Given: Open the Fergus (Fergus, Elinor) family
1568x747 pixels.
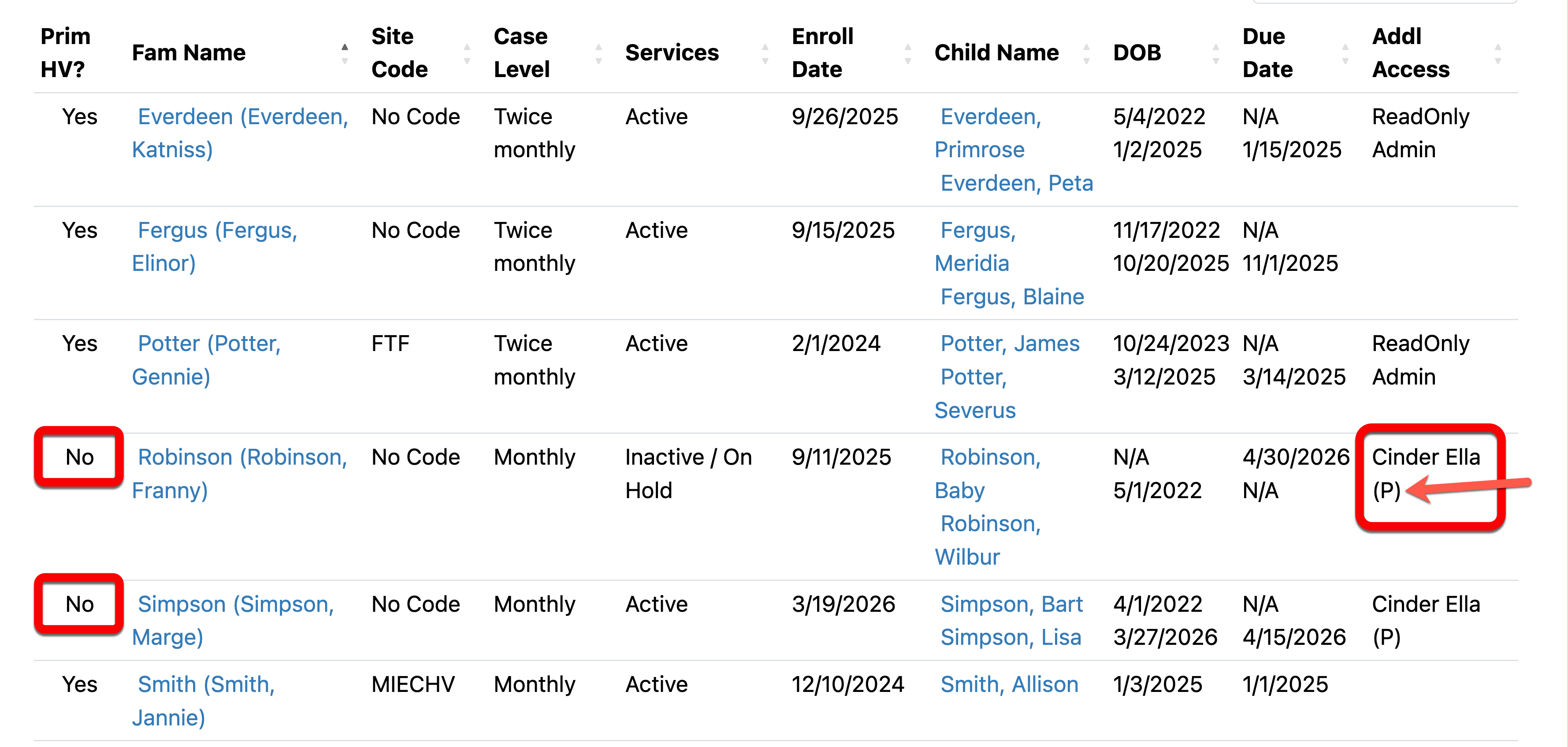Looking at the screenshot, I should coord(215,246).
